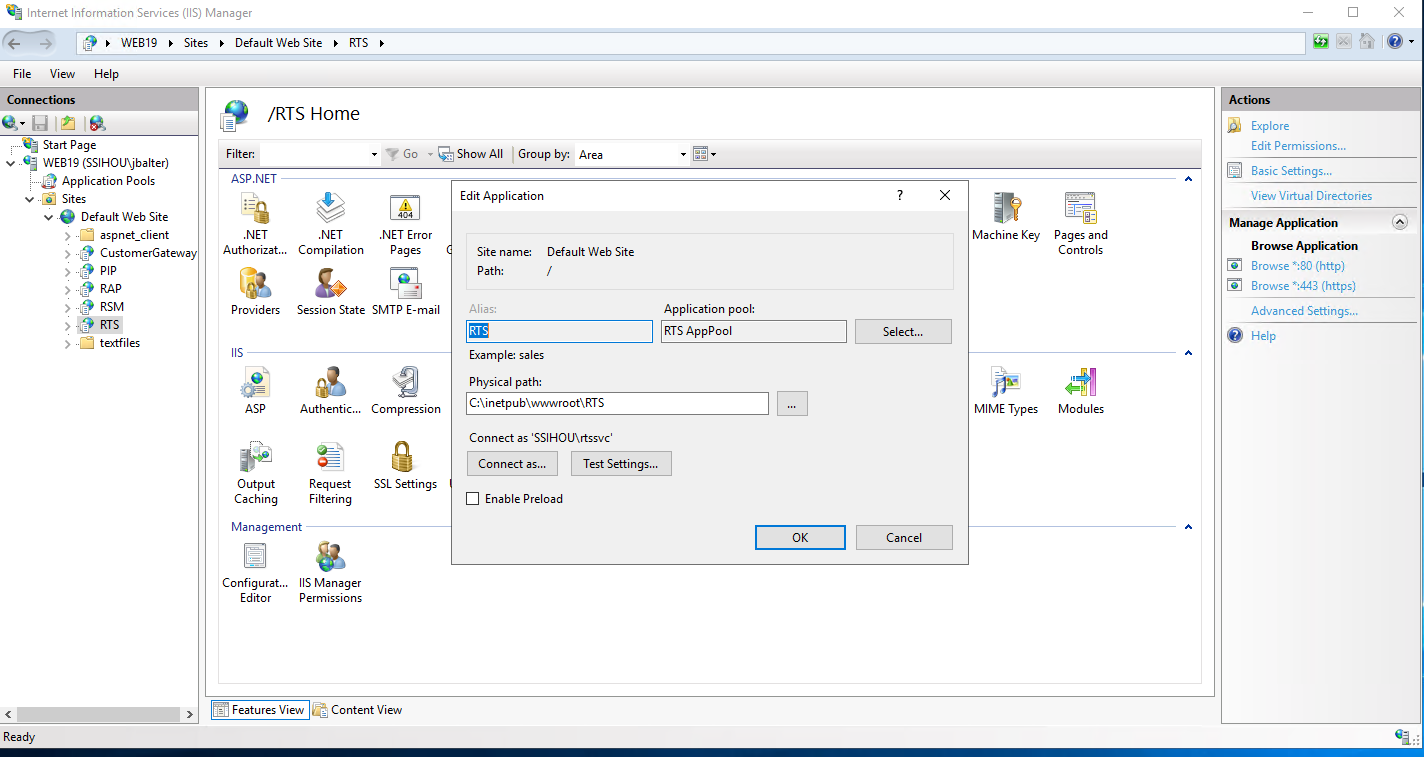The image size is (1424, 757).
Task: Click the Help icon in top toolbar
Action: pyautogui.click(x=1395, y=42)
